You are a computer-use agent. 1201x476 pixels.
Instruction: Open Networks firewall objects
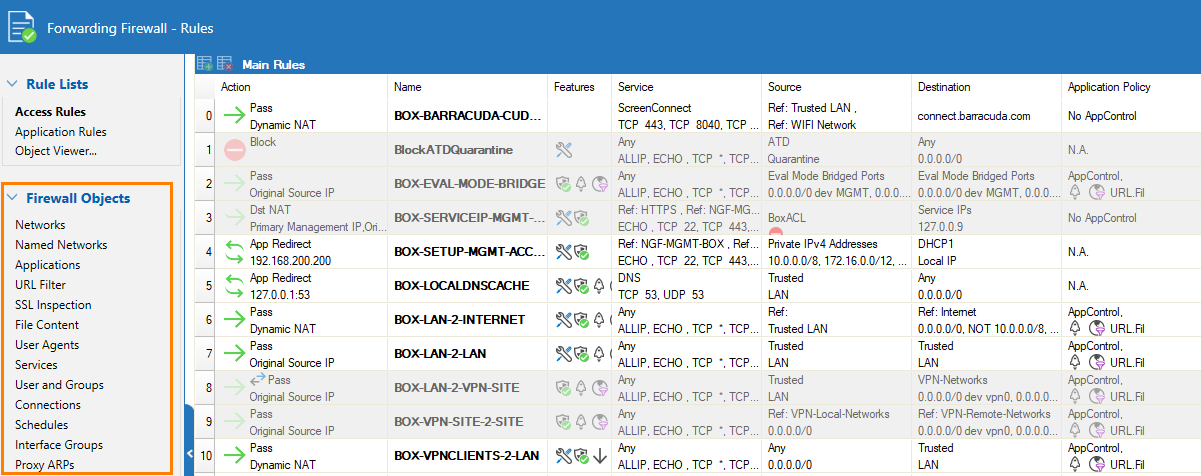point(40,225)
